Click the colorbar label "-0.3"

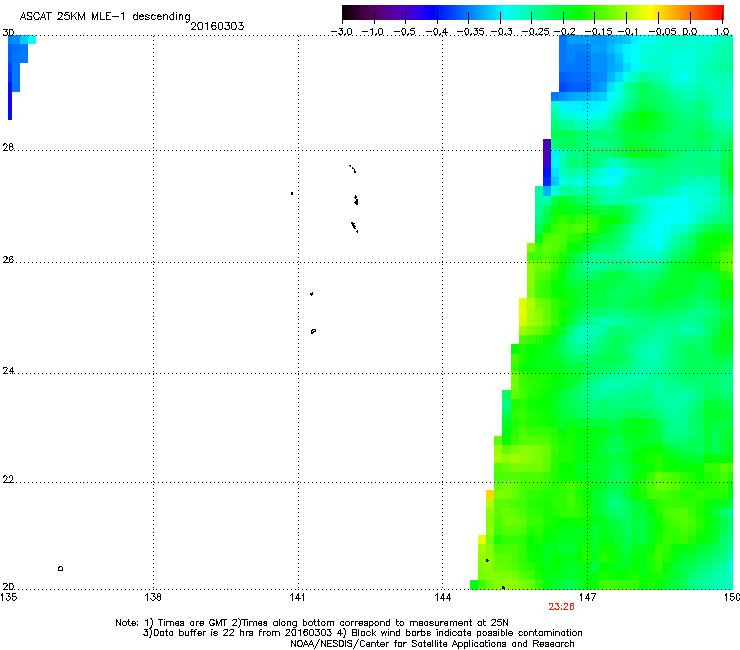[501, 32]
